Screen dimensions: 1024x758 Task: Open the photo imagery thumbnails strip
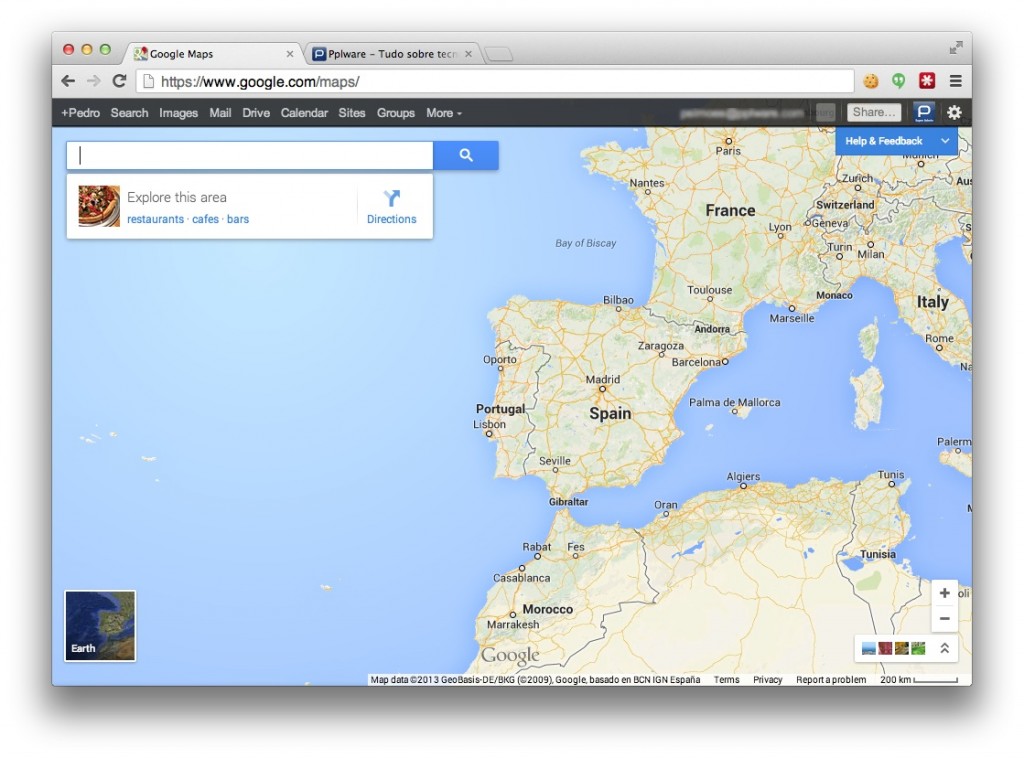(x=893, y=648)
